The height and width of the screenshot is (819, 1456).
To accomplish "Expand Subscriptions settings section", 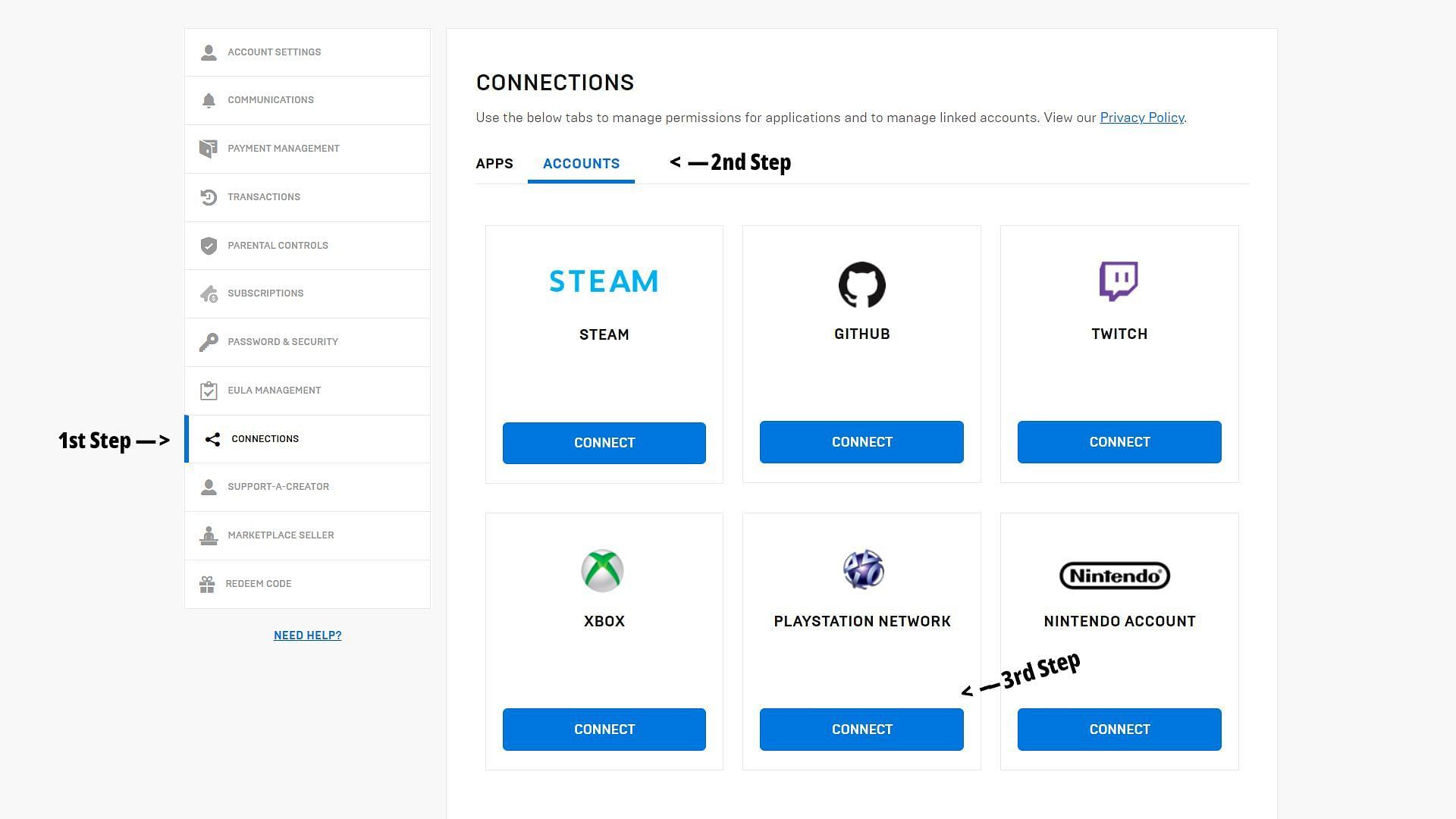I will pos(307,294).
